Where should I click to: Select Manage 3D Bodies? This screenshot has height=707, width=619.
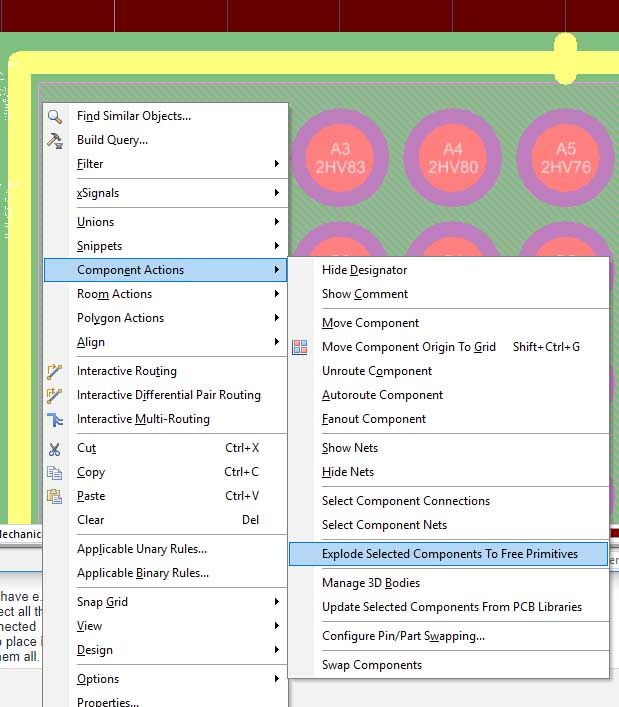pos(370,583)
